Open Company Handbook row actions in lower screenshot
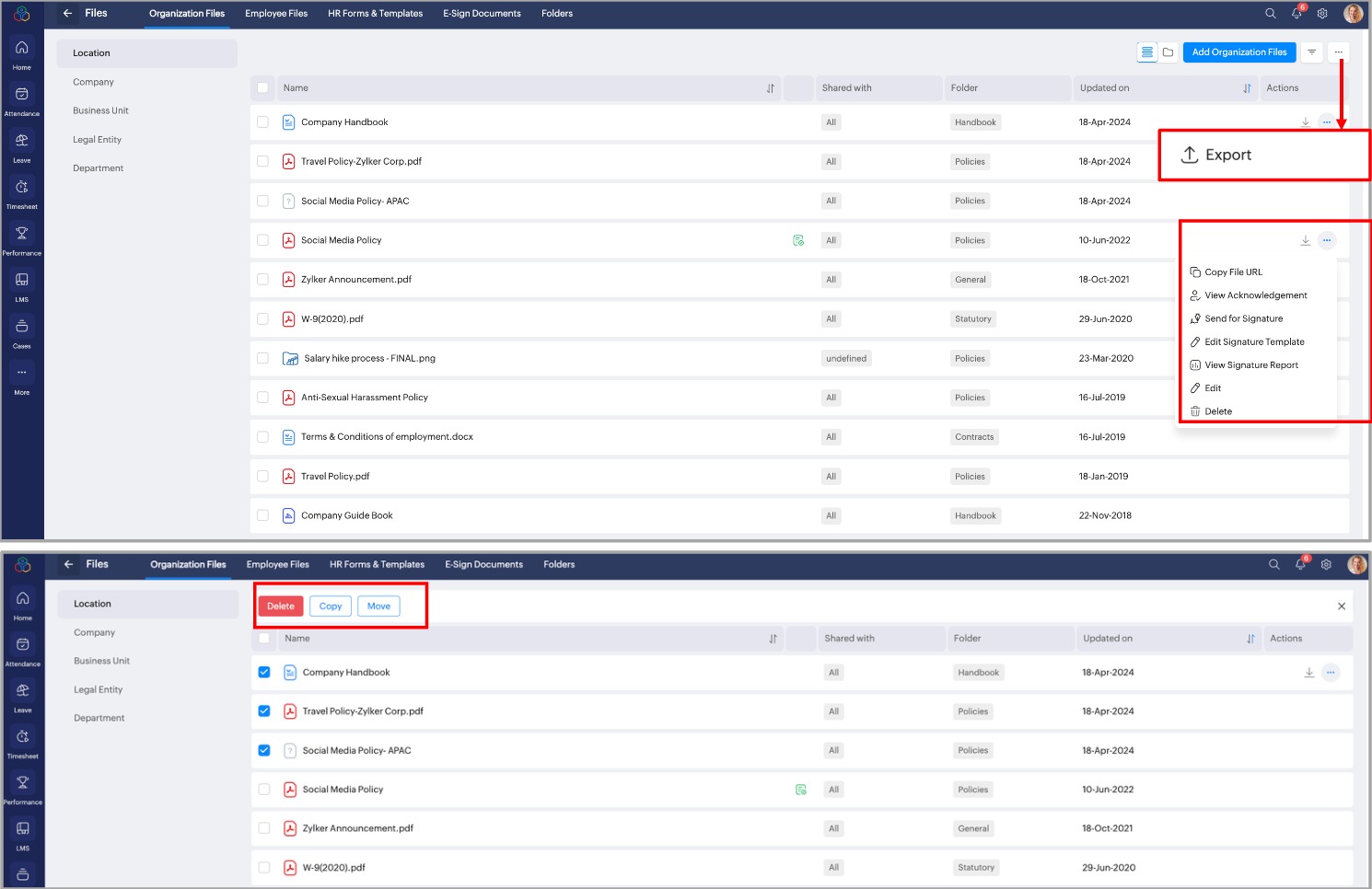The height and width of the screenshot is (889, 1372). coord(1331,673)
